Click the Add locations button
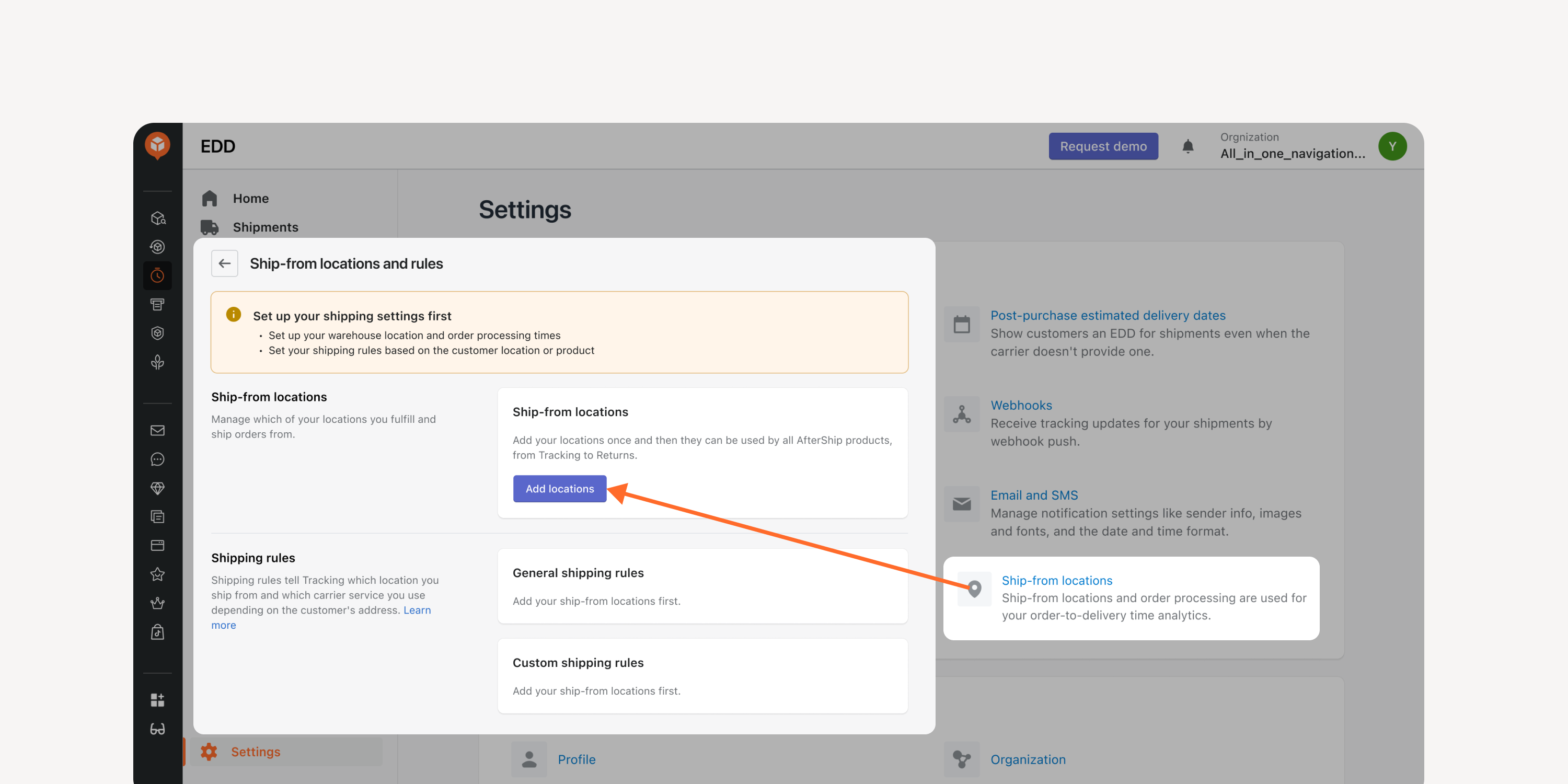Image resolution: width=1568 pixels, height=784 pixels. [x=559, y=489]
